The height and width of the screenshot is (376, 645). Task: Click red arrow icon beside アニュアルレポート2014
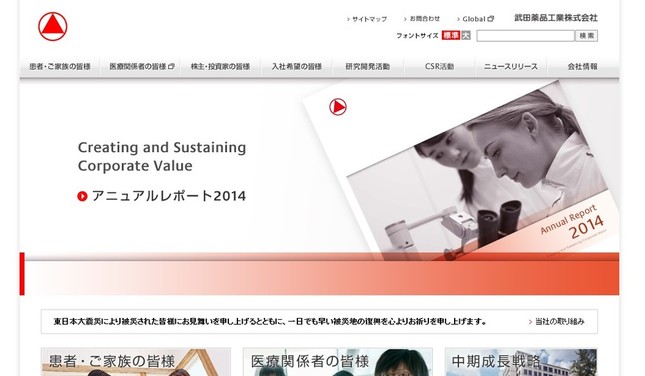point(82,196)
